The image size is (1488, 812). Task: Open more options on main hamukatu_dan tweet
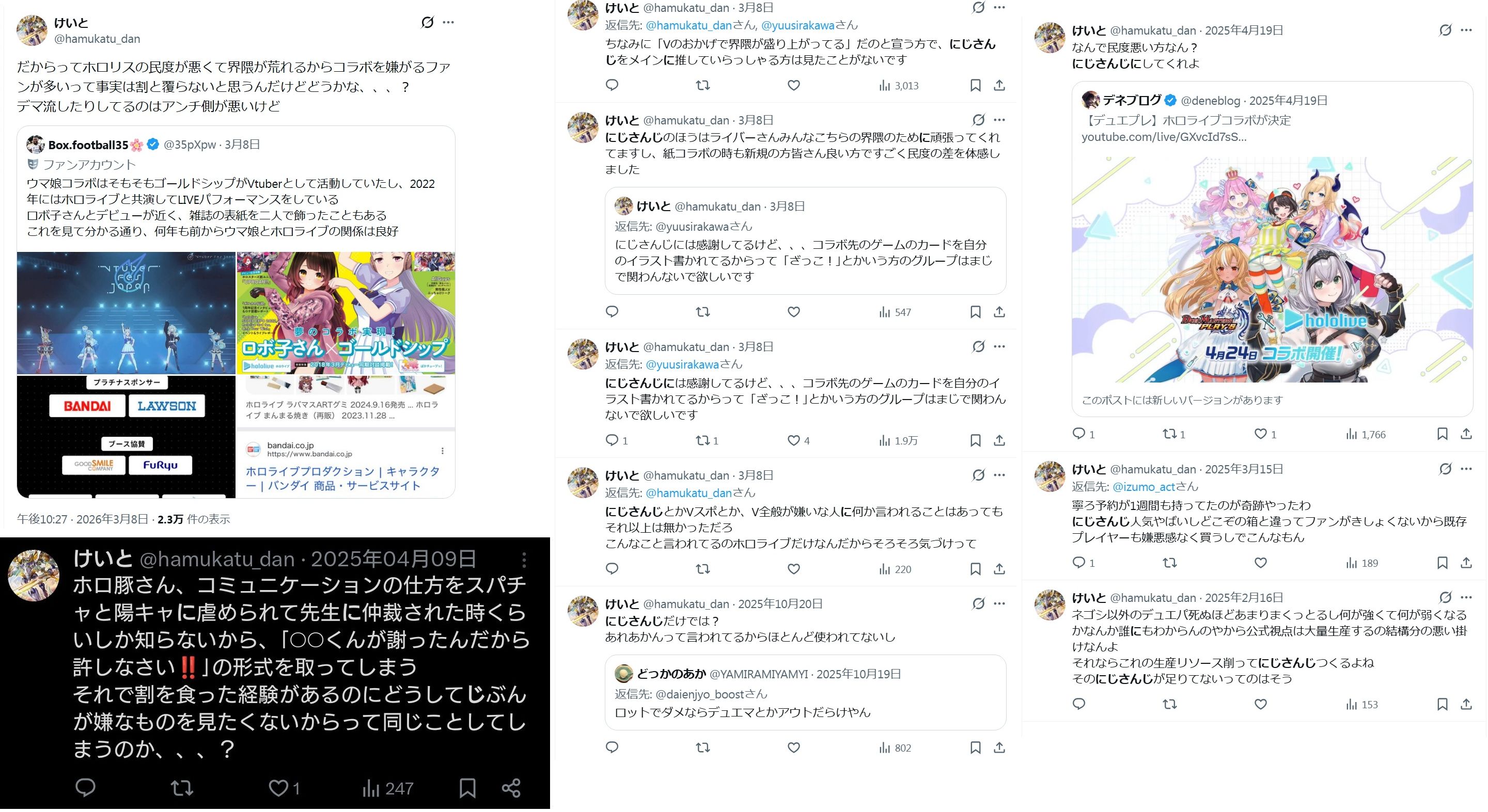pos(448,23)
